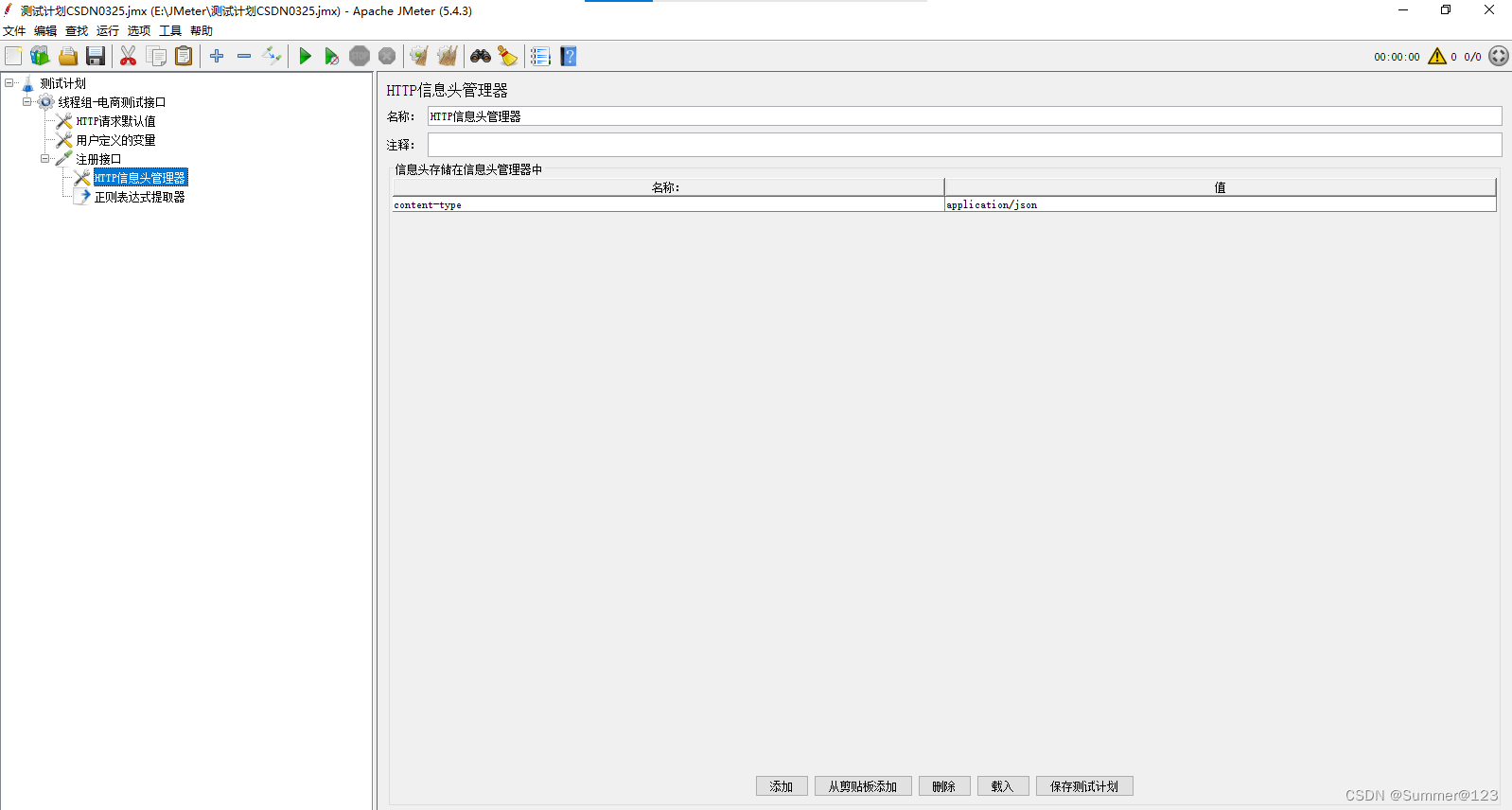
Task: Click the Paste clipboard icon
Action: click(184, 57)
